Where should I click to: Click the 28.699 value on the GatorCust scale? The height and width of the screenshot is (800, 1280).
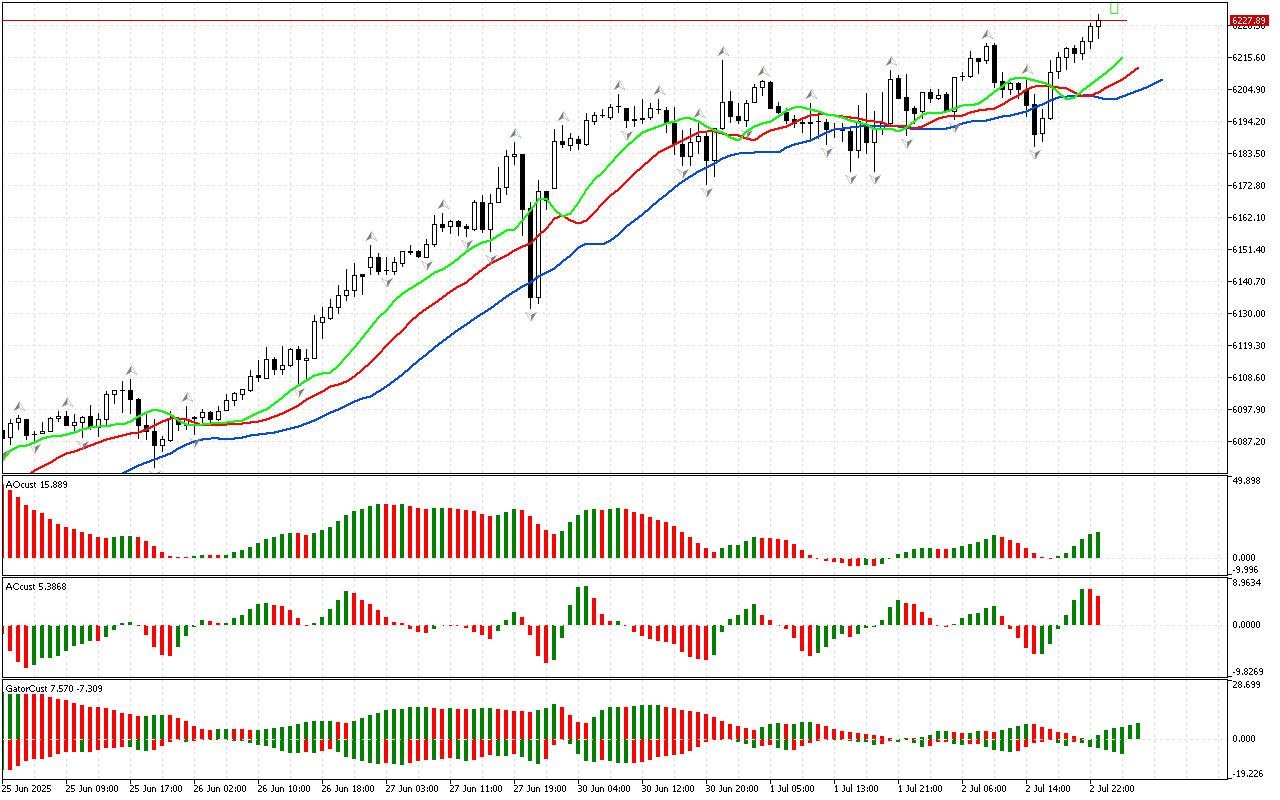1245,685
